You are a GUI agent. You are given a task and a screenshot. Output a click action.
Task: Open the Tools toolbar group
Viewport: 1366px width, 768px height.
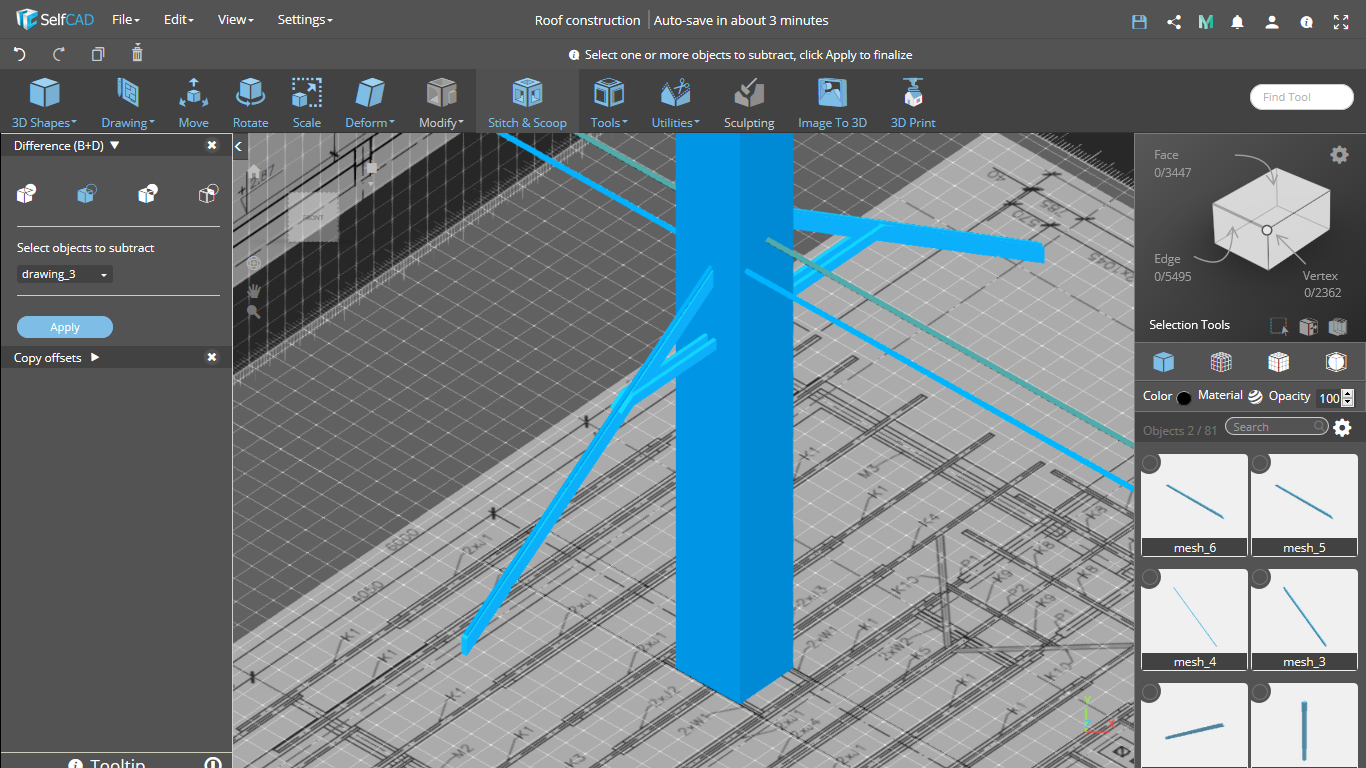pos(609,103)
